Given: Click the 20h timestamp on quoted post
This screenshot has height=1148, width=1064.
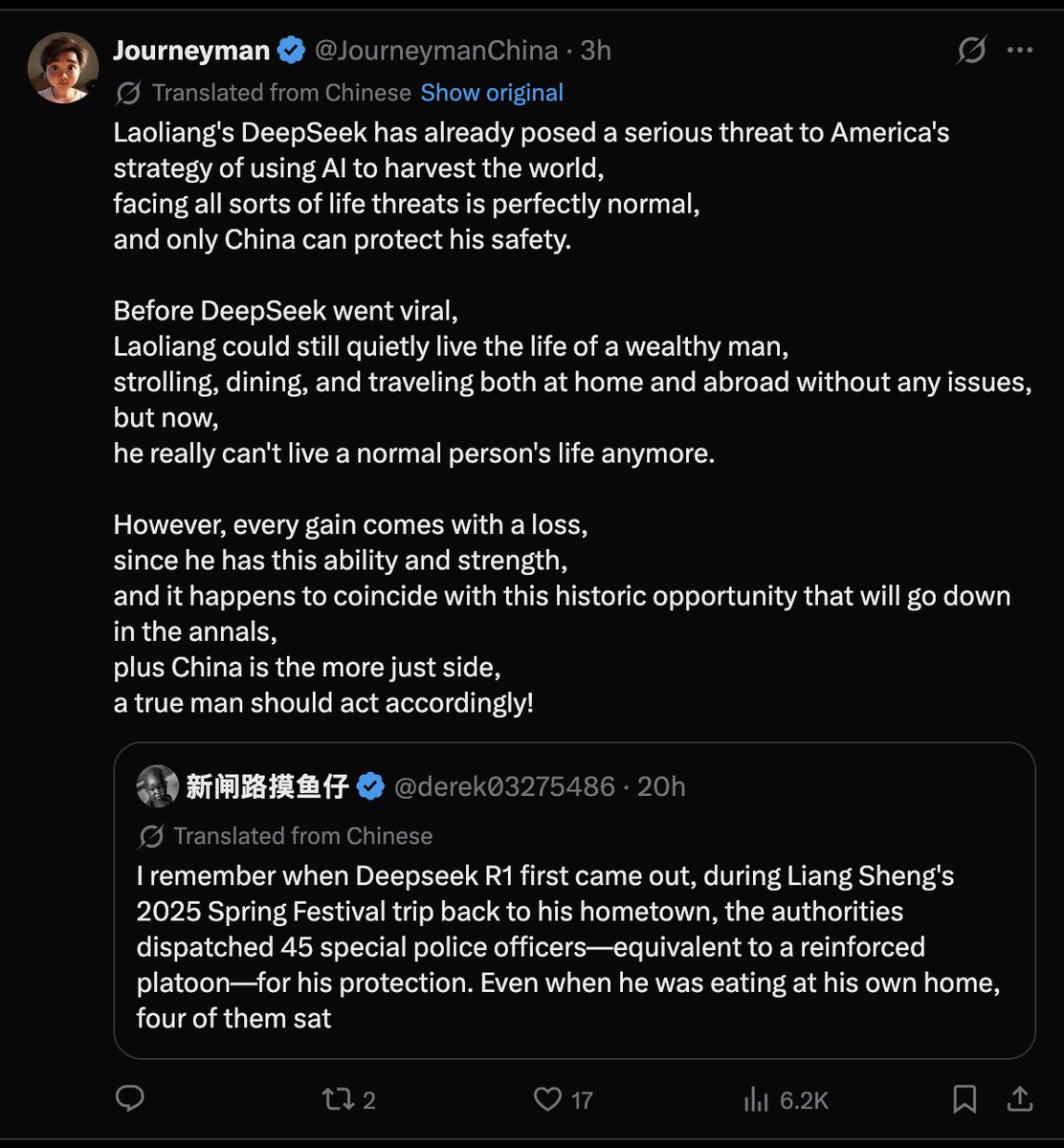Looking at the screenshot, I should click(x=661, y=786).
